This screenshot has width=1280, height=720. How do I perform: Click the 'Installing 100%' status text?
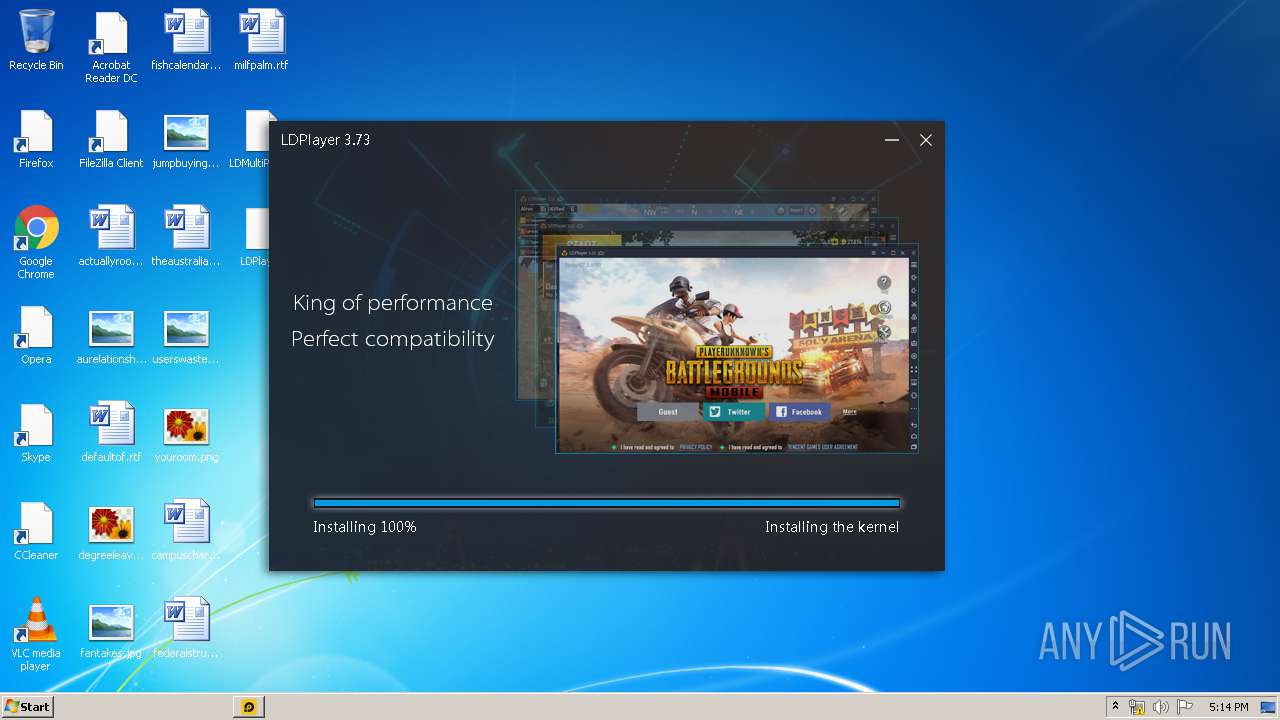coord(365,527)
